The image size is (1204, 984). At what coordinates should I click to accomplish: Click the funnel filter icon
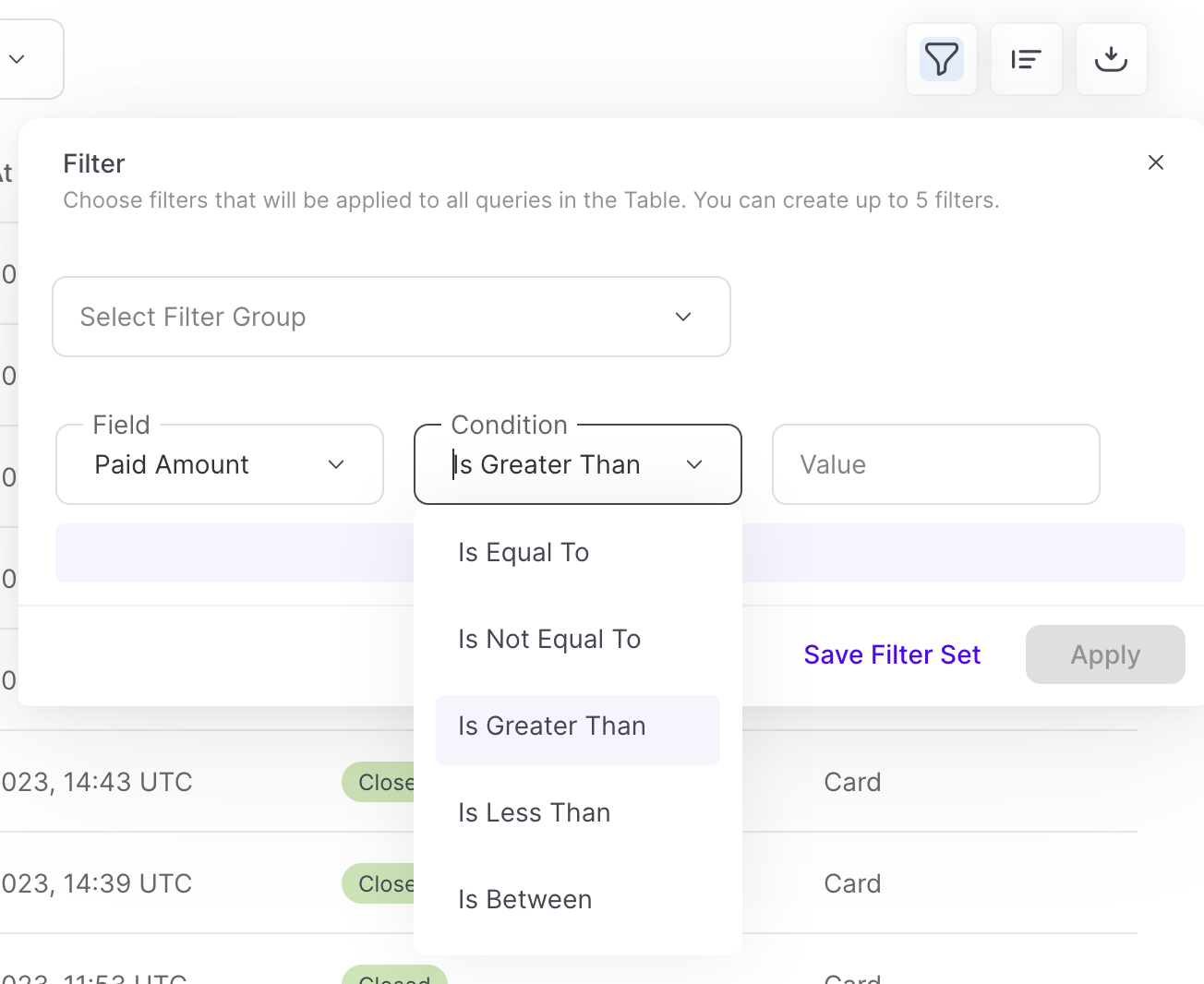click(941, 60)
